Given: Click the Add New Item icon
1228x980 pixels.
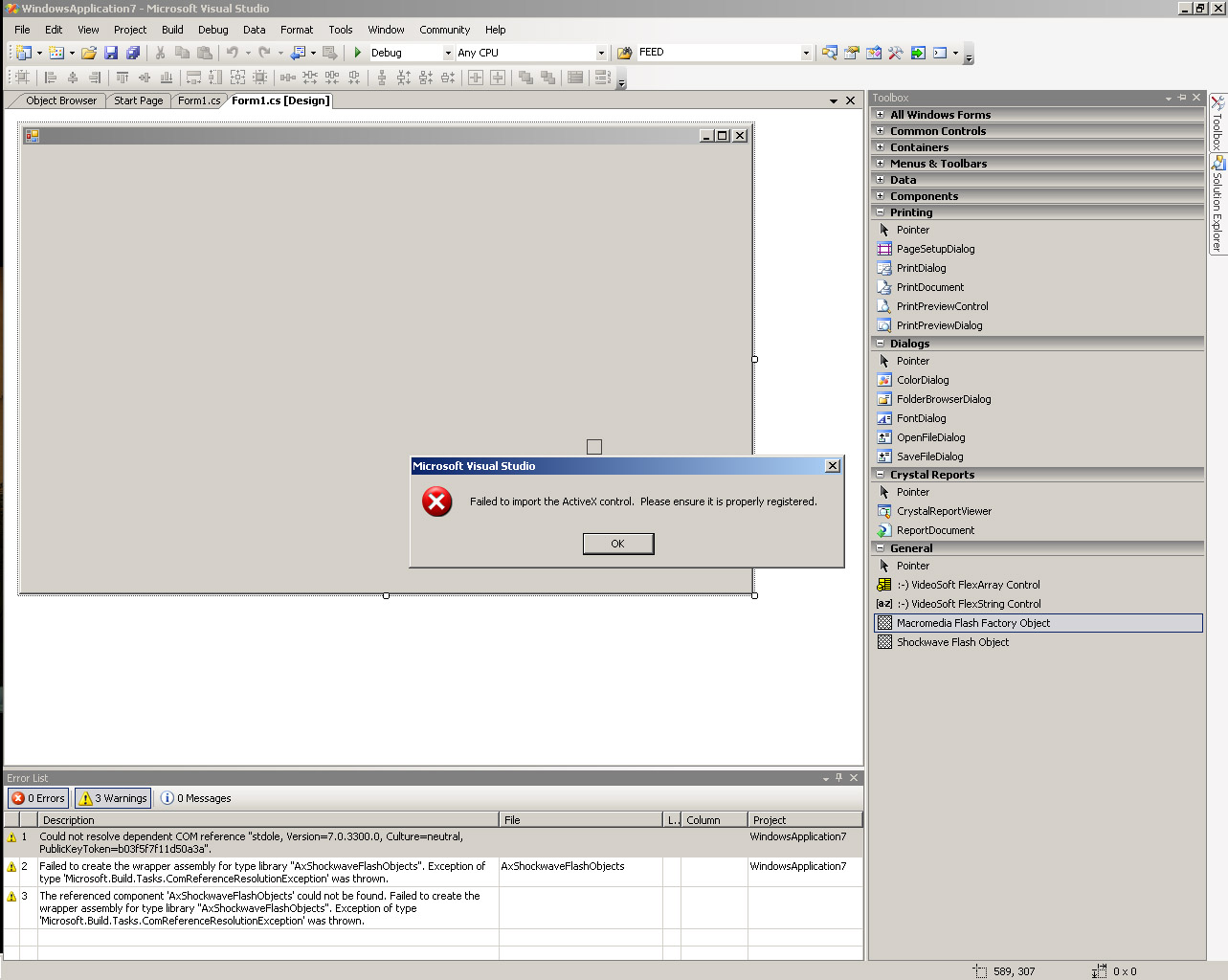Looking at the screenshot, I should [x=56, y=53].
